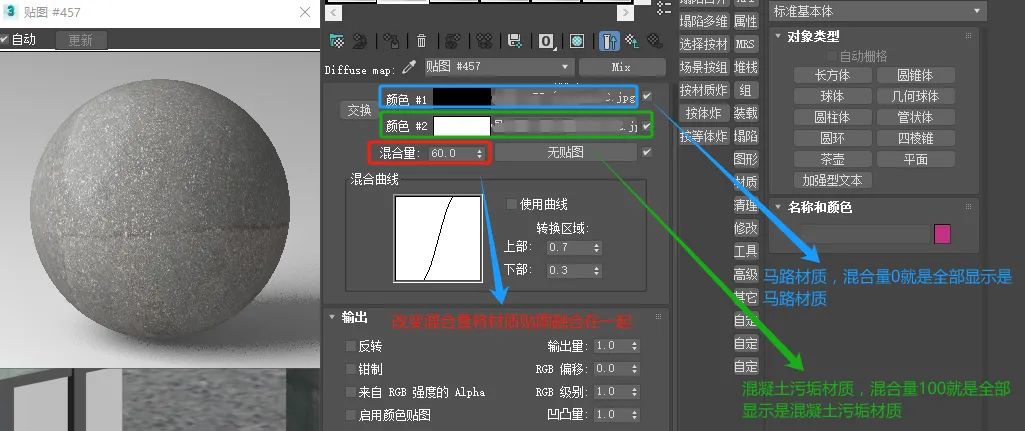Close the 贴图 #457 preview window
This screenshot has width=1025, height=431.
[304, 12]
